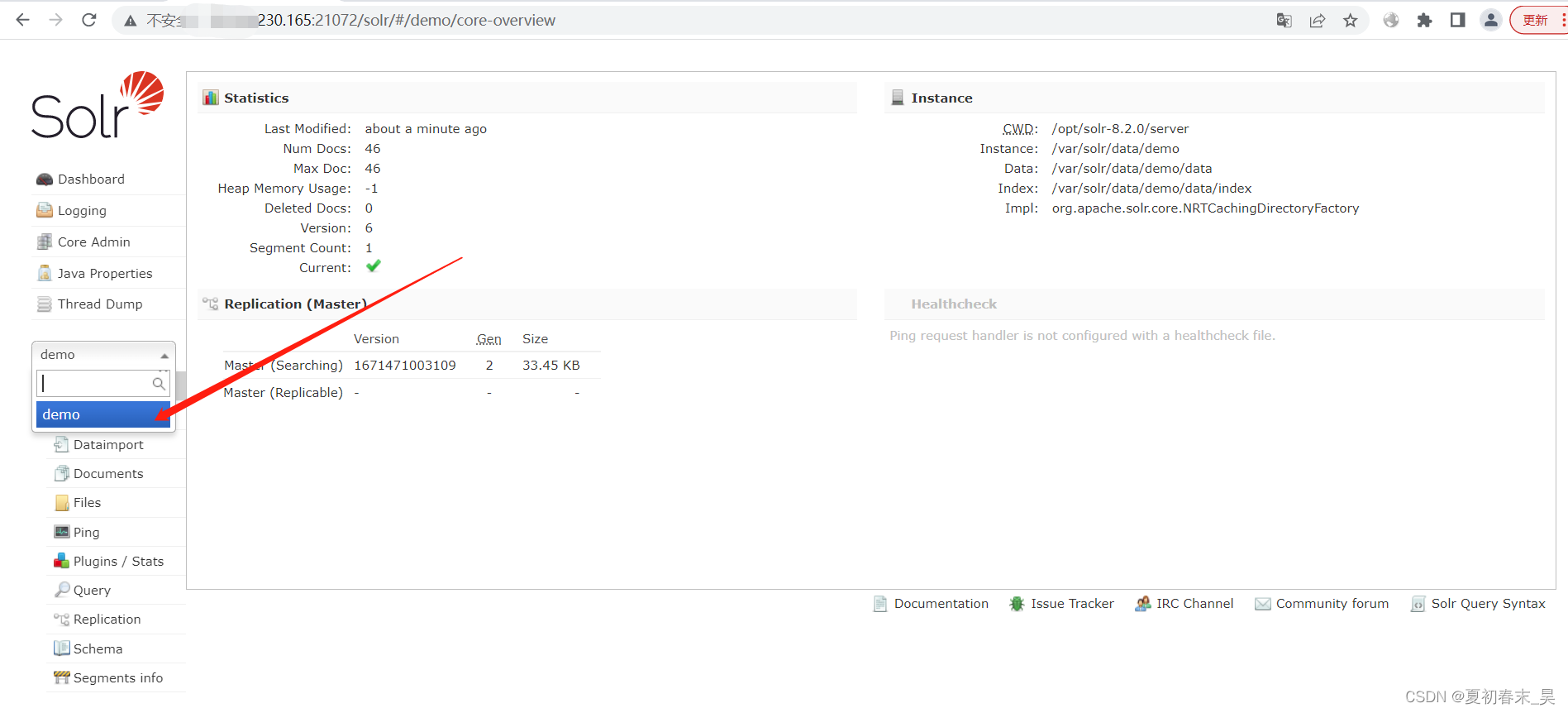Click the Dataimport icon
Screen dimensions: 1568x713
[61, 444]
